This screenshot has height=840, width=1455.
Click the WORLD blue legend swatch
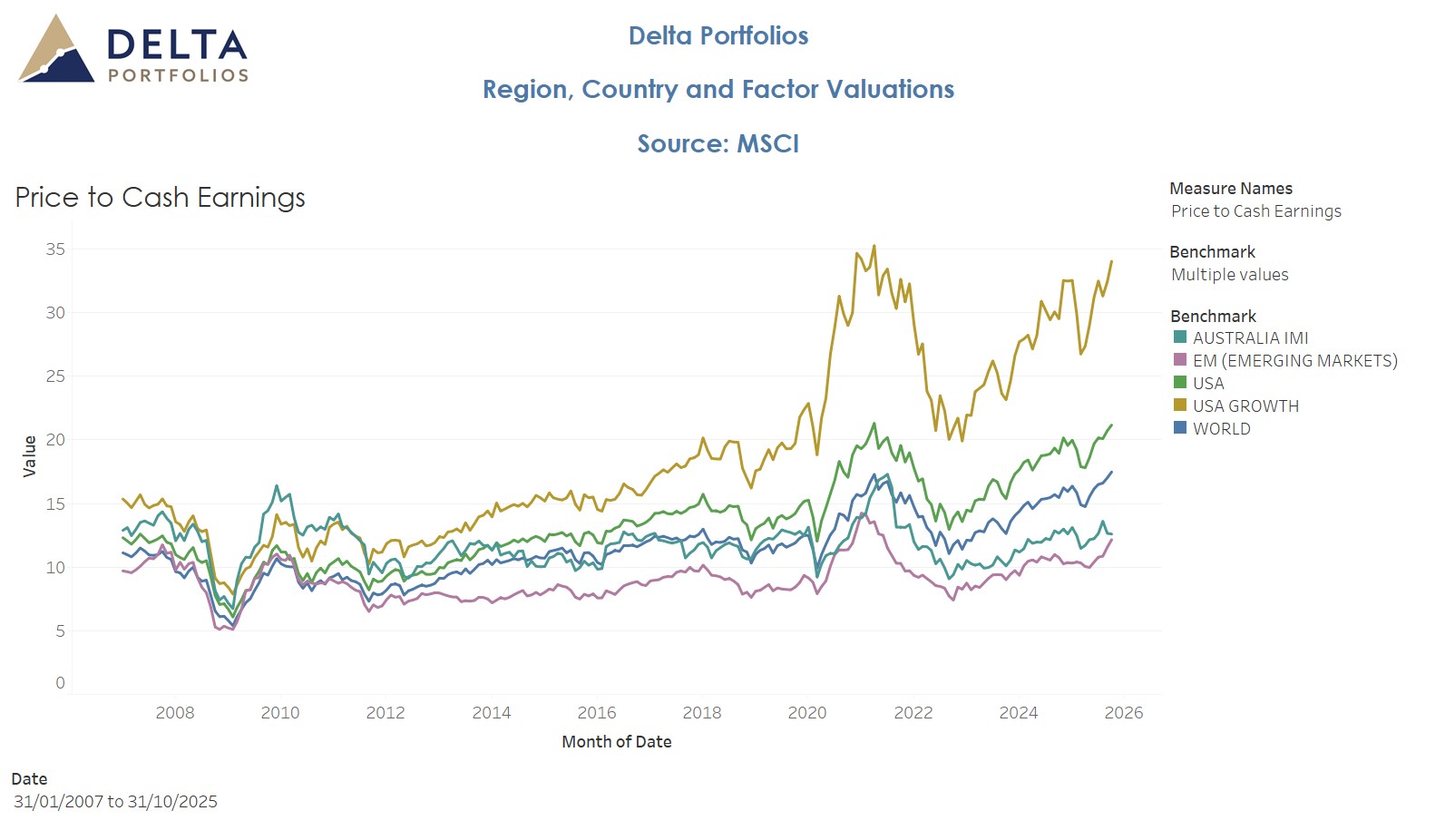click(x=1180, y=428)
